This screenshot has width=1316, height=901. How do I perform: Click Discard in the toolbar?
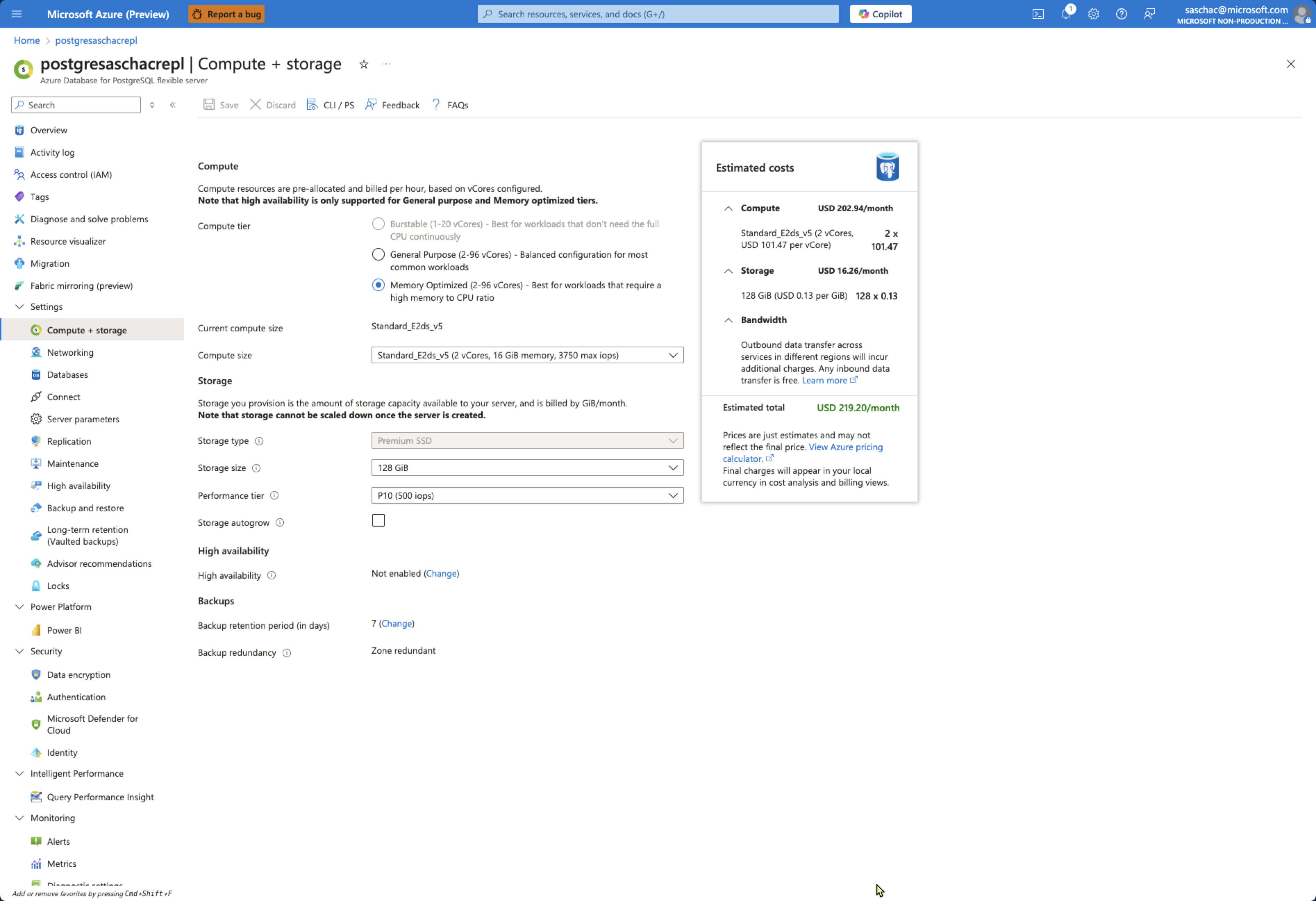click(273, 105)
